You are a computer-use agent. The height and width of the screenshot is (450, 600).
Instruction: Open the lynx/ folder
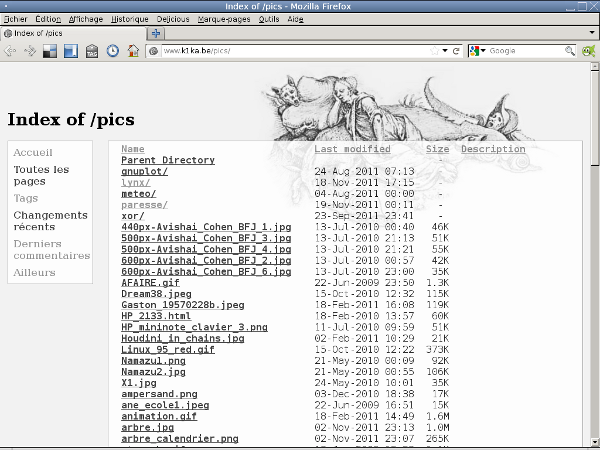pyautogui.click(x=136, y=183)
